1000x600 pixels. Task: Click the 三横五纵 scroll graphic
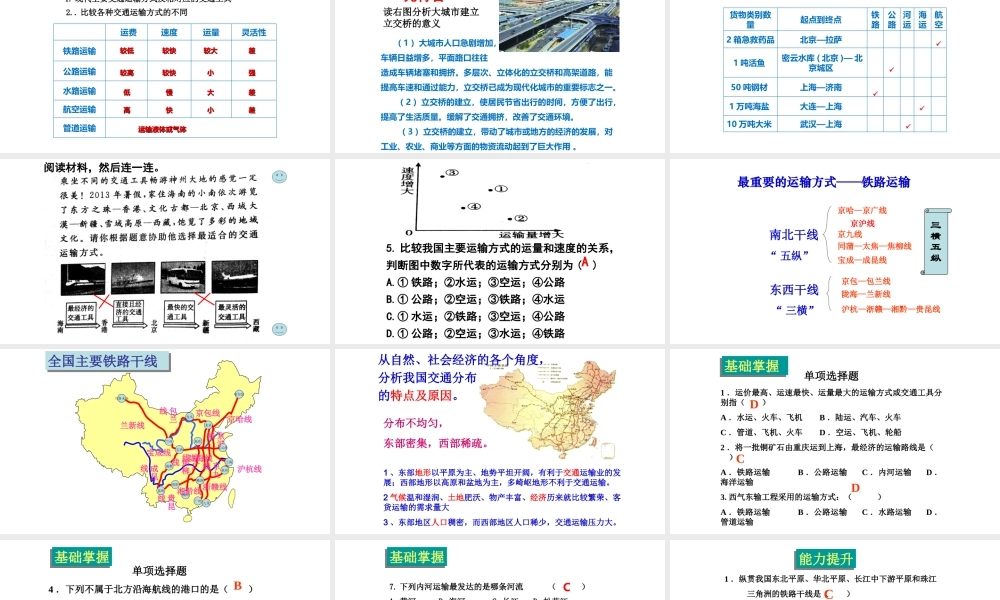(936, 242)
